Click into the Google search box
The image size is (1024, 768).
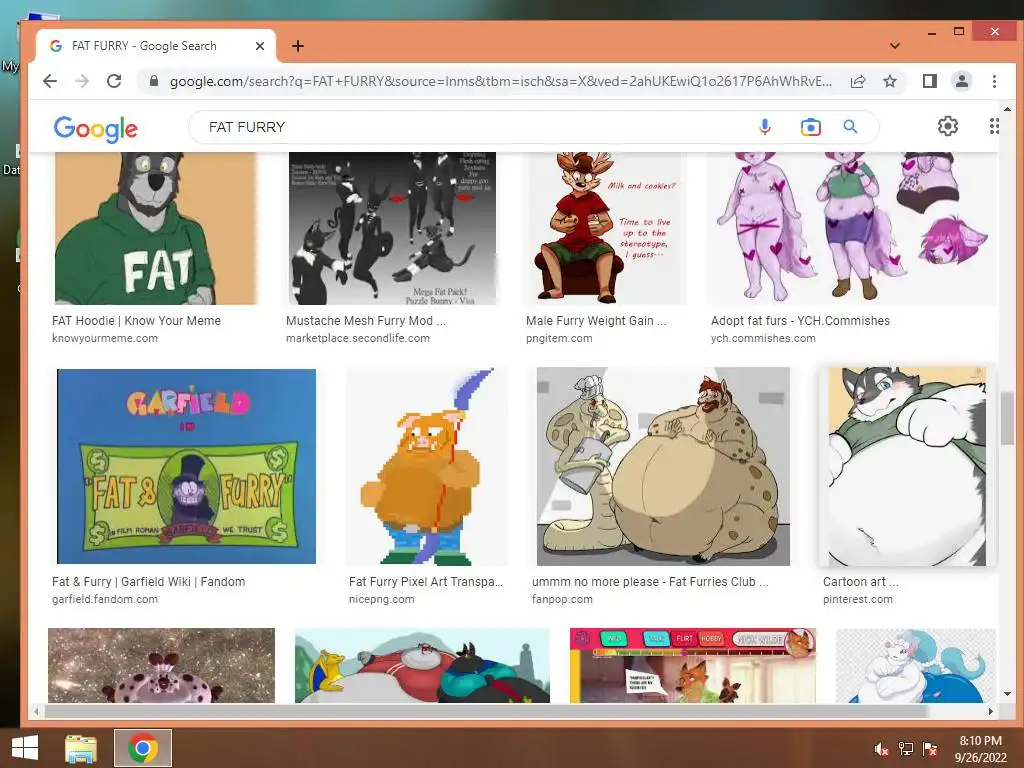pos(477,127)
